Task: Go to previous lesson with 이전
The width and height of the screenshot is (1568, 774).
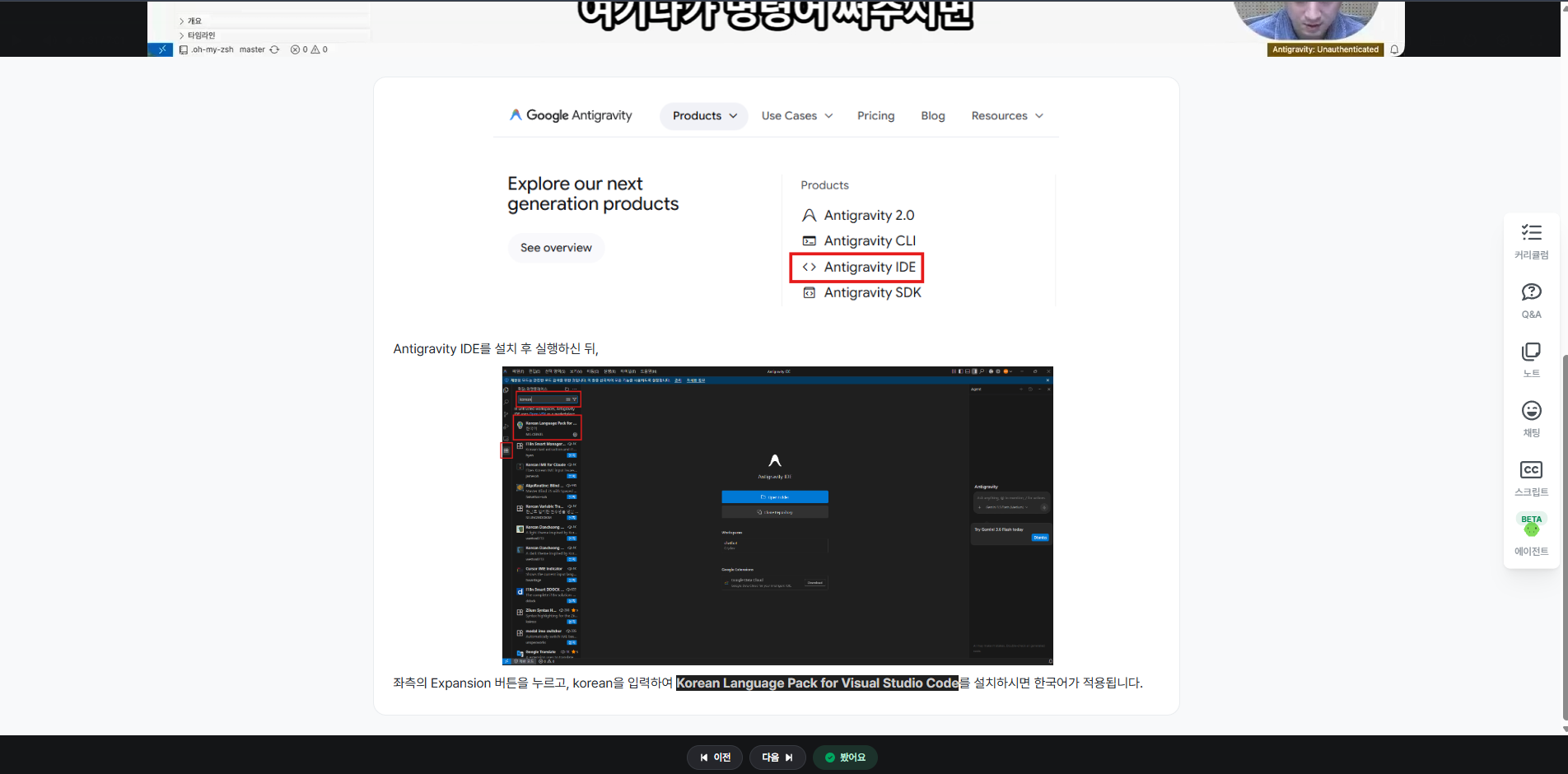Action: click(x=715, y=758)
